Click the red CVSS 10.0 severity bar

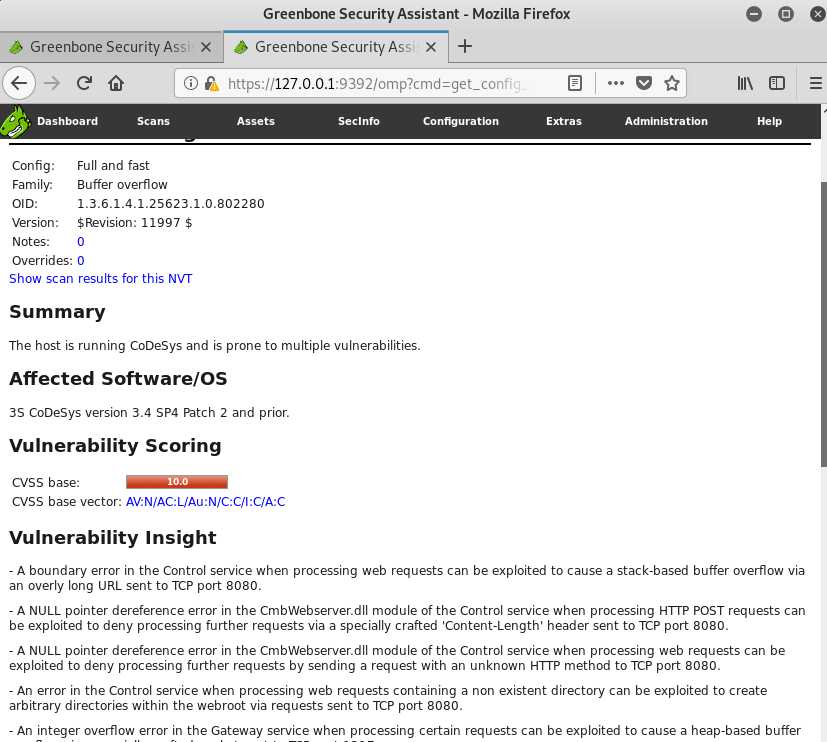click(x=177, y=481)
